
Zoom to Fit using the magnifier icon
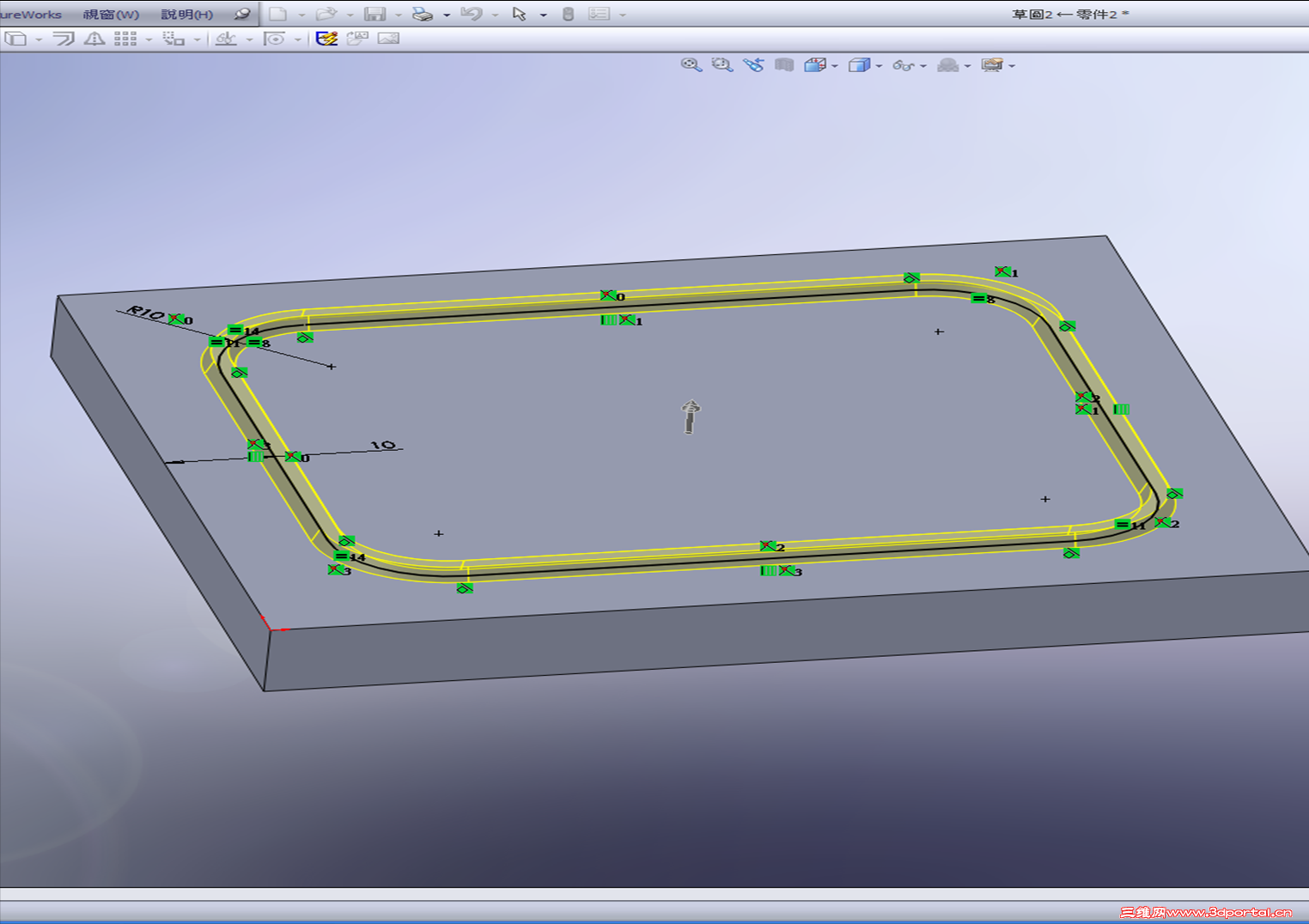[691, 65]
